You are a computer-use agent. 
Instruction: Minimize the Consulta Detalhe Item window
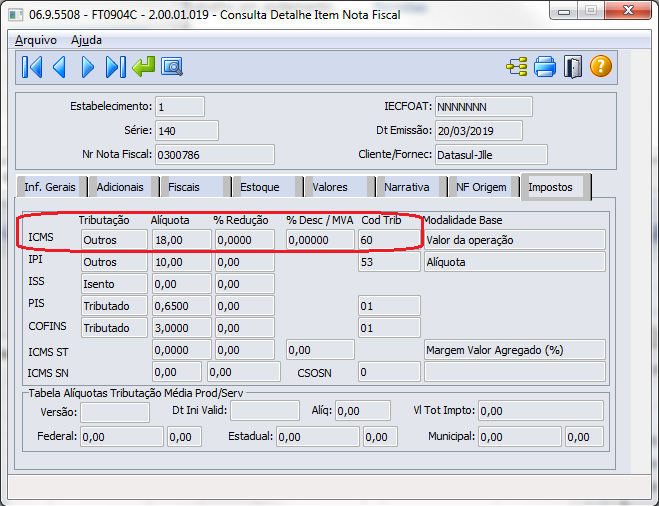click(x=564, y=11)
